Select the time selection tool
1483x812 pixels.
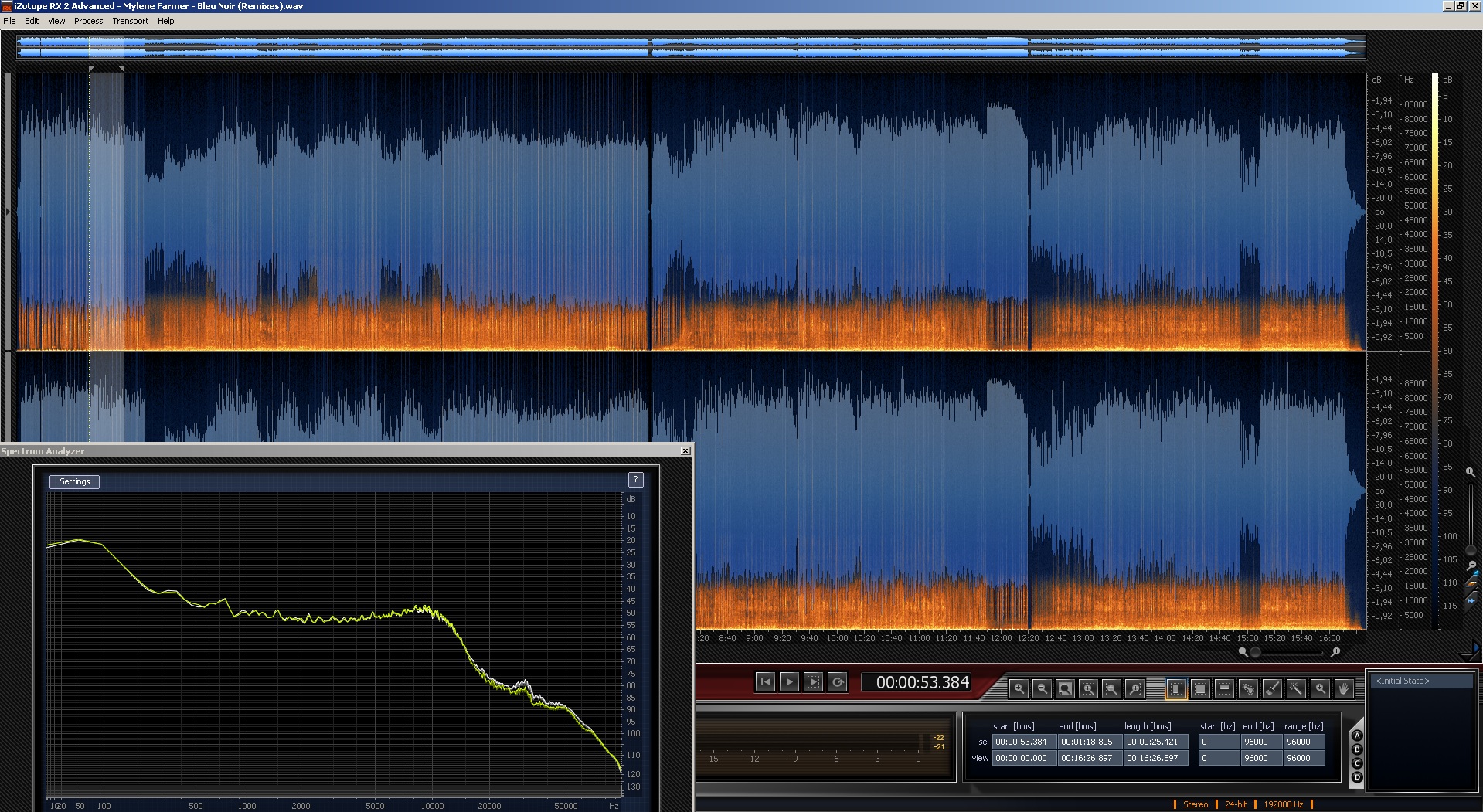1175,688
